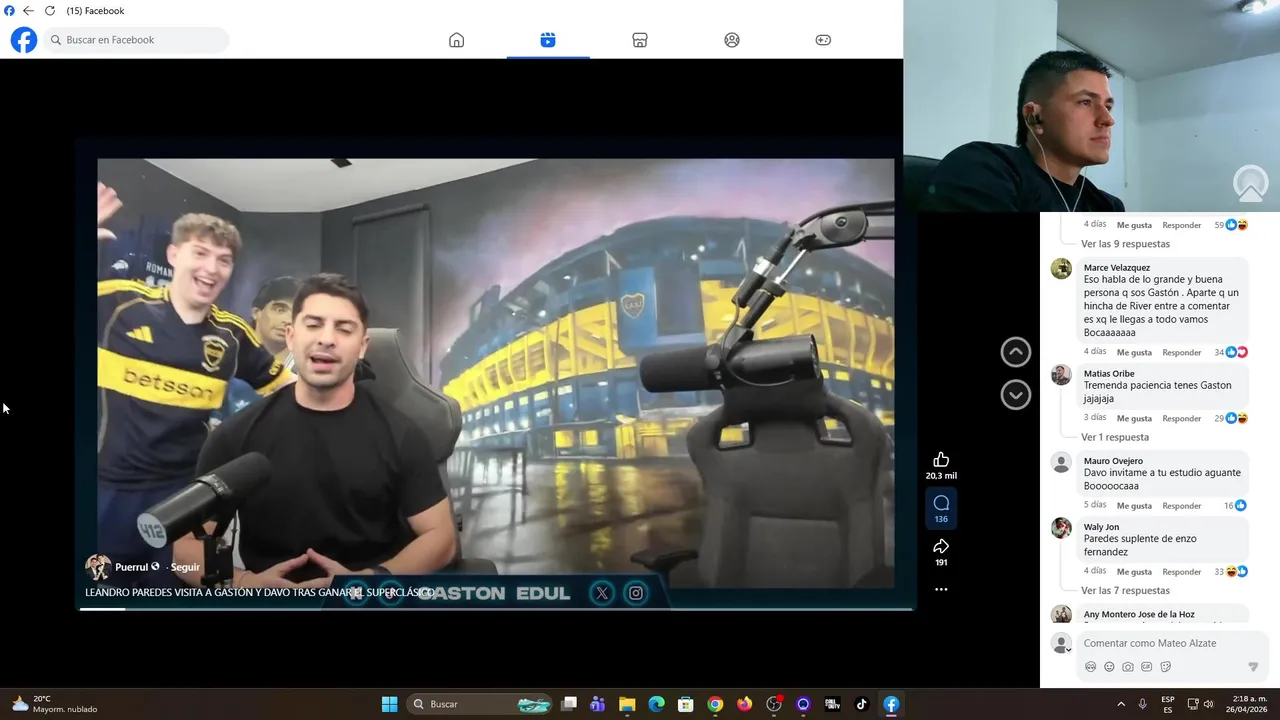The image size is (1280, 720).
Task: Open the Puerrul page name link
Action: pyautogui.click(x=131, y=567)
